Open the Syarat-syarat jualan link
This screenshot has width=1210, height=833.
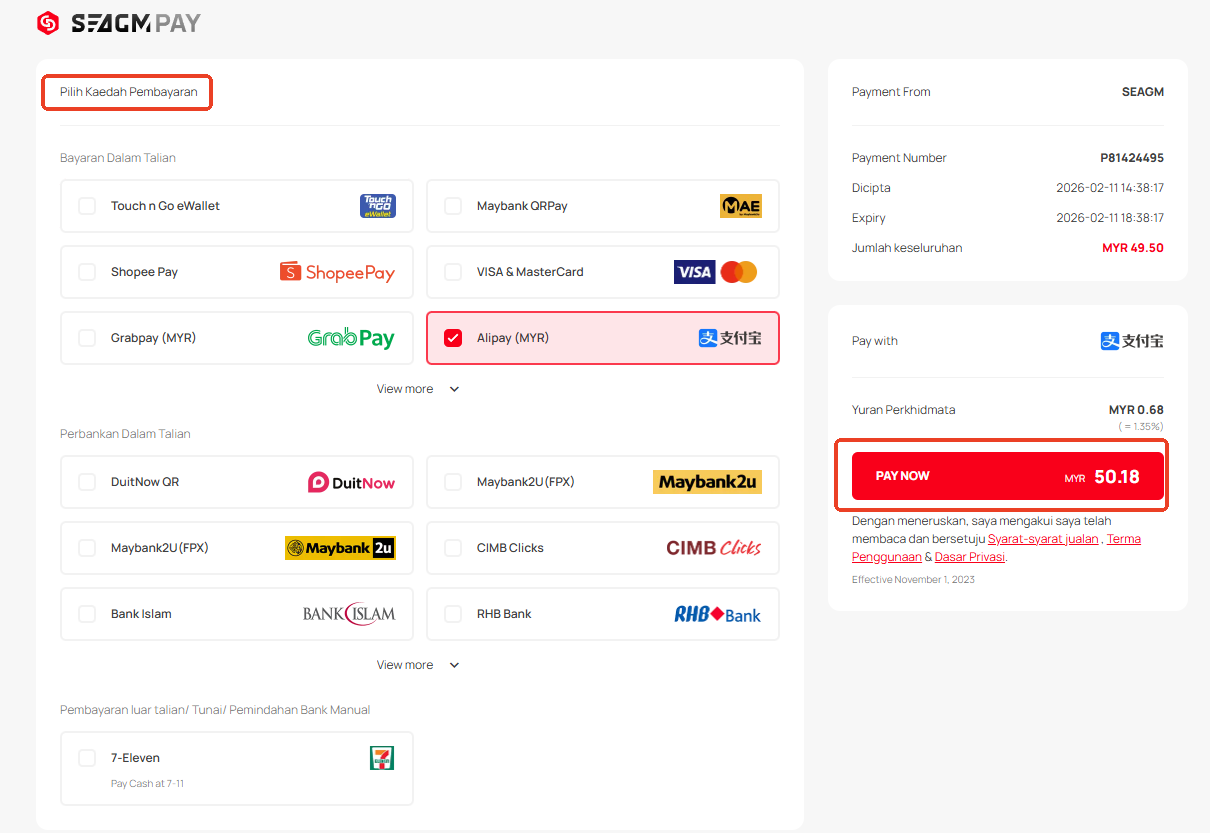(1042, 539)
